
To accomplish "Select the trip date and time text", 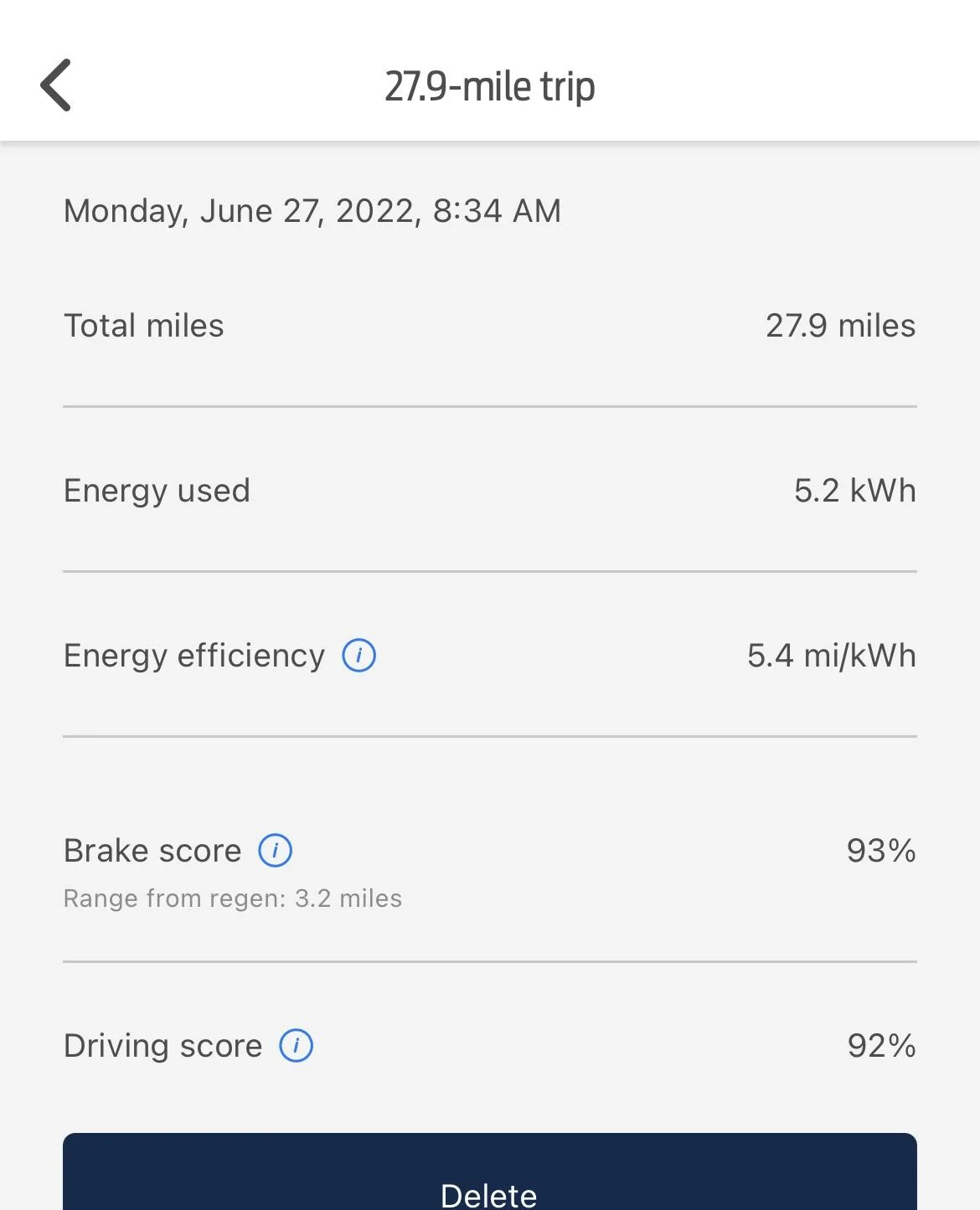I will coord(312,211).
